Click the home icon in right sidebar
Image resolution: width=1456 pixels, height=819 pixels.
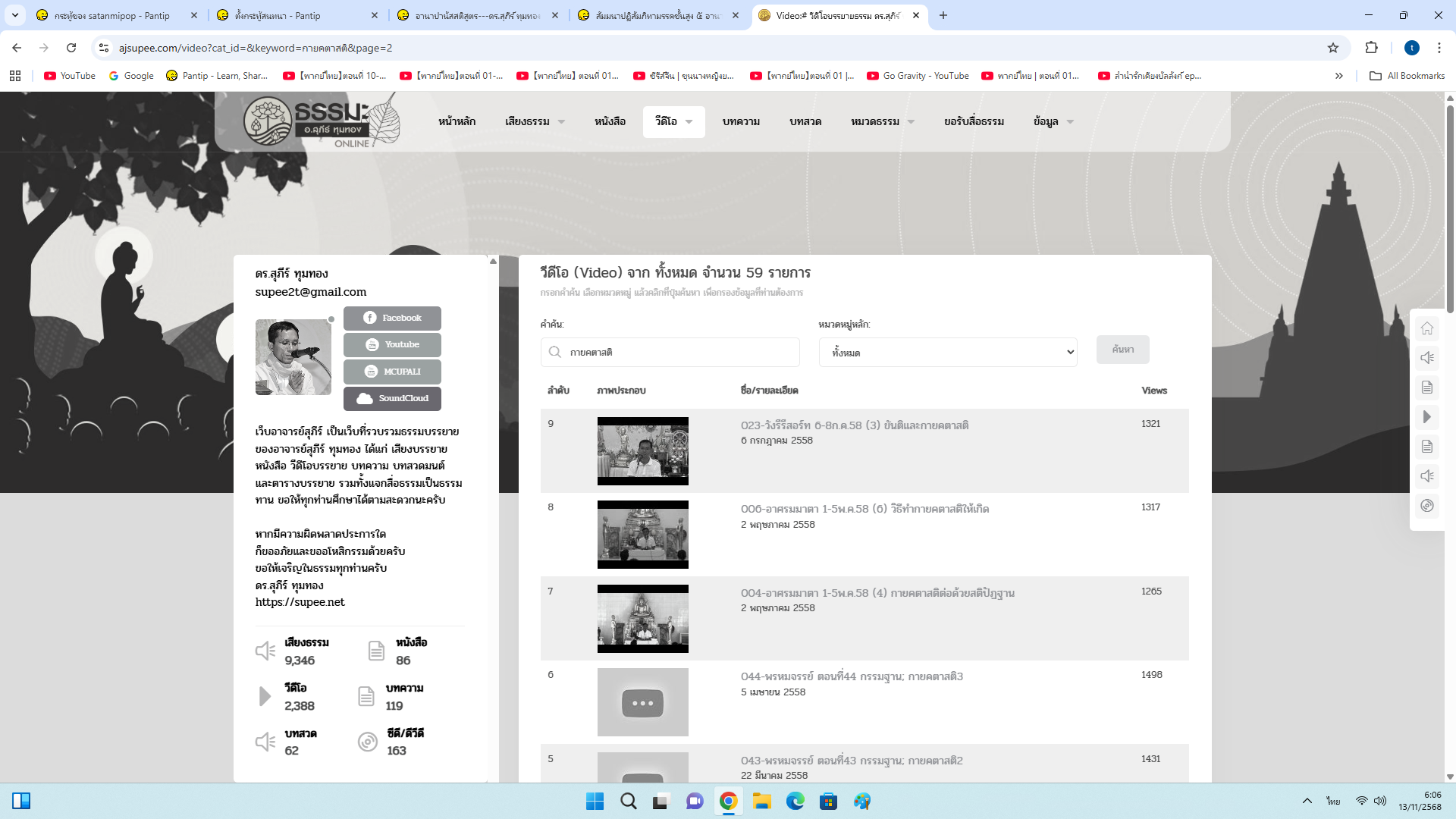click(1426, 328)
